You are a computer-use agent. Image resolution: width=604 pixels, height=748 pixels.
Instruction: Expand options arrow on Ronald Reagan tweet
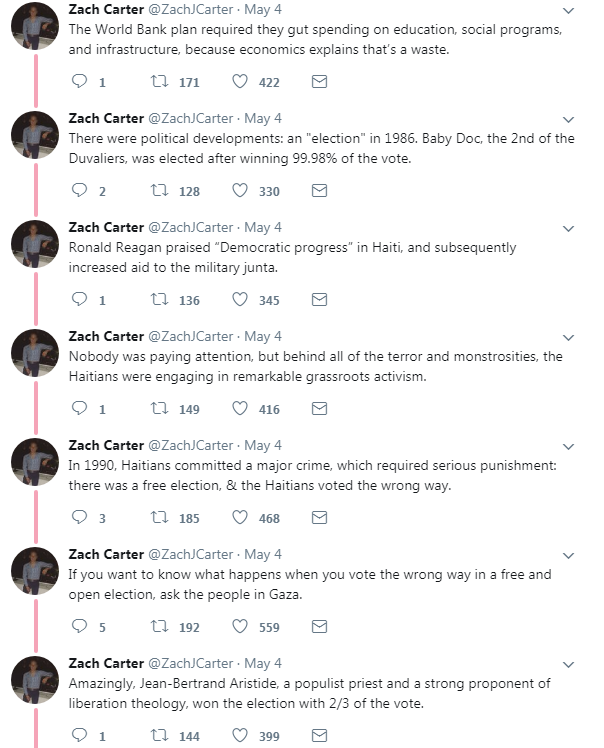pyautogui.click(x=569, y=228)
